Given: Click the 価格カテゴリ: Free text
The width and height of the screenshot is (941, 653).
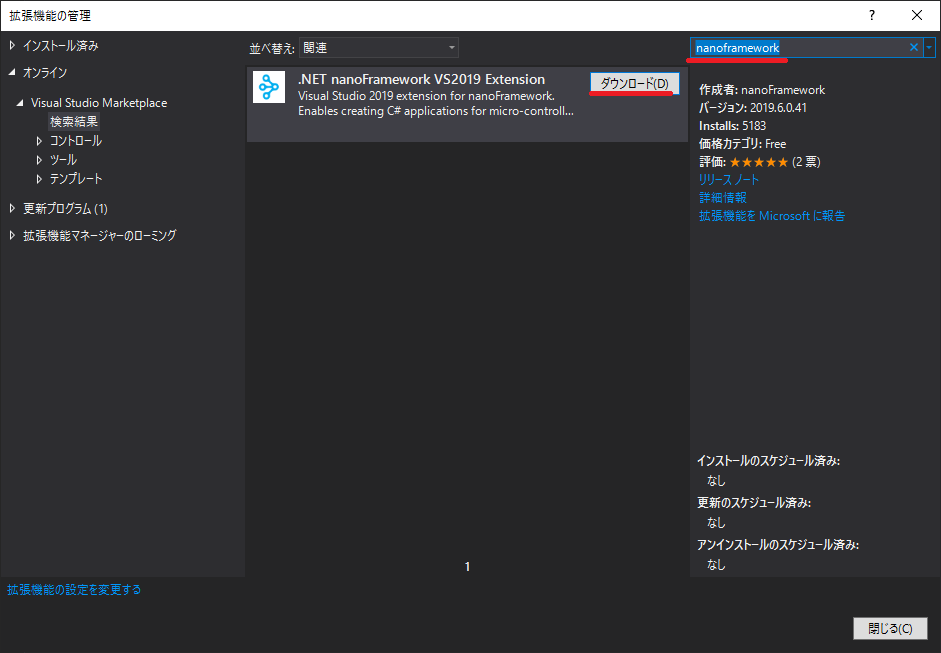Looking at the screenshot, I should 742,143.
